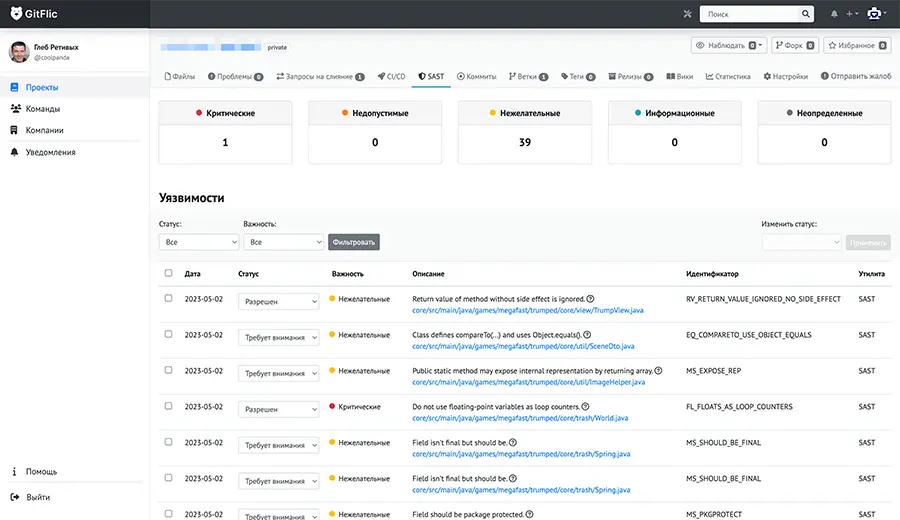This screenshot has width=900, height=520.
Task: Check the FL_FLOATS_AS_LOOP_COUNTERS row checkbox
Action: point(168,406)
